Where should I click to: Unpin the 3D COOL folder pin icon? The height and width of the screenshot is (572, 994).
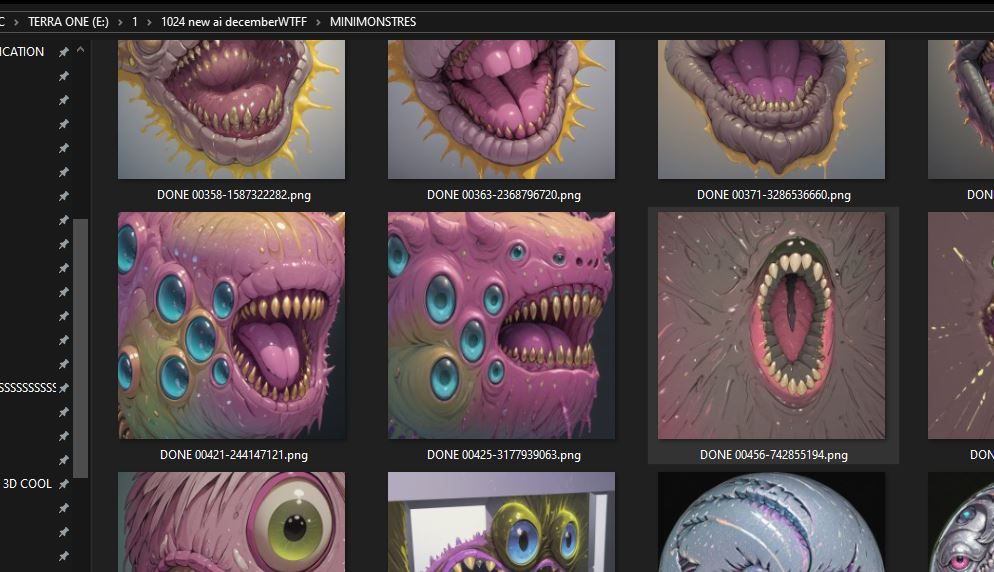pos(63,484)
